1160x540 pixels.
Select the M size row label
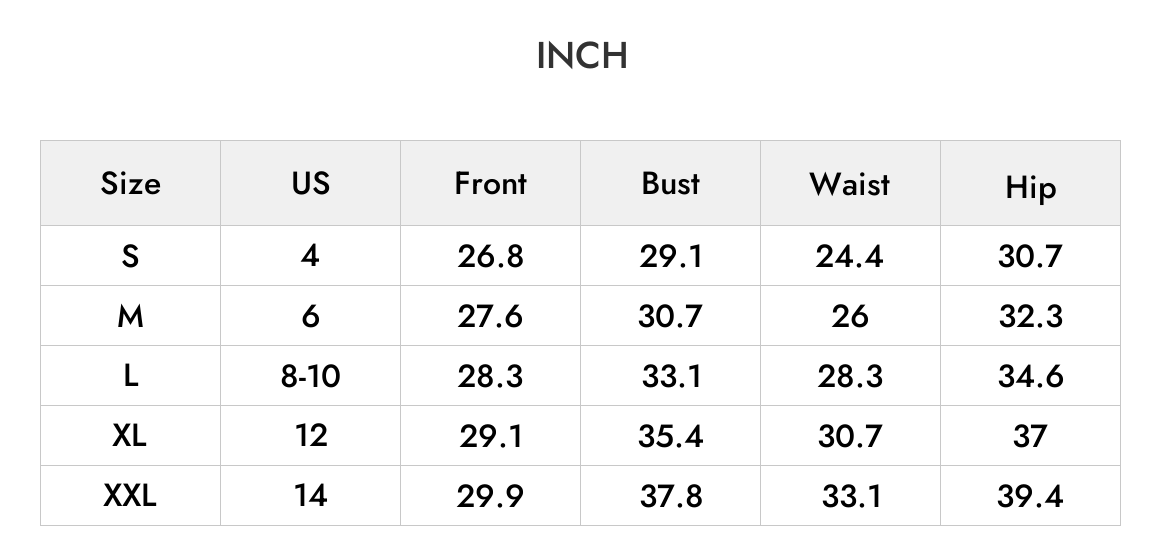[x=130, y=316]
